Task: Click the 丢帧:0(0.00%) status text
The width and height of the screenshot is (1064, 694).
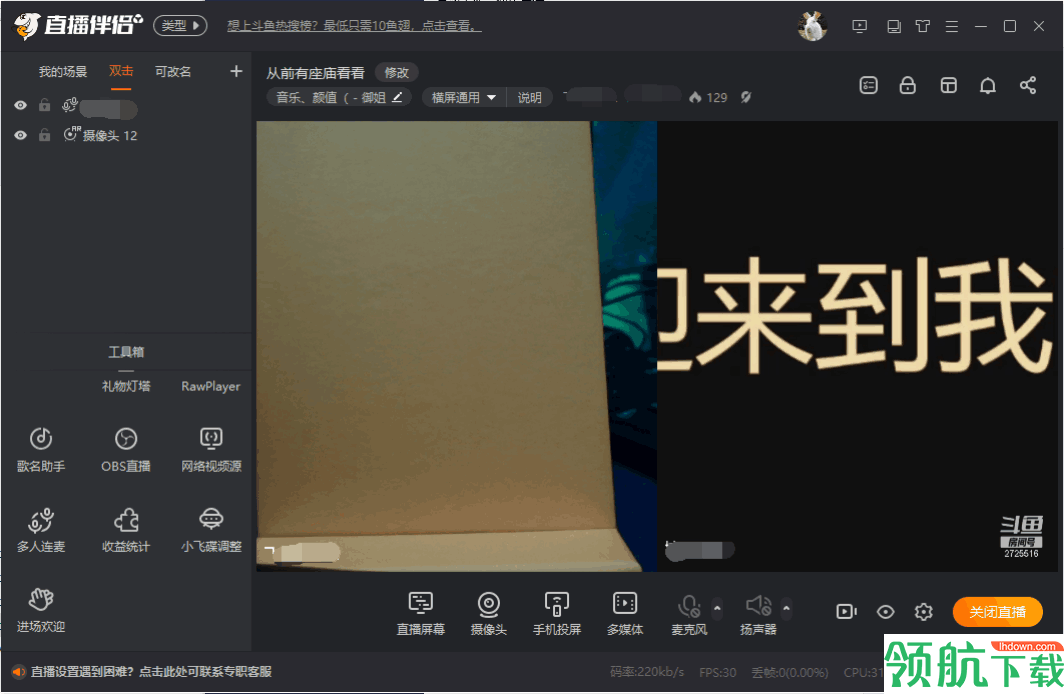Action: click(790, 672)
